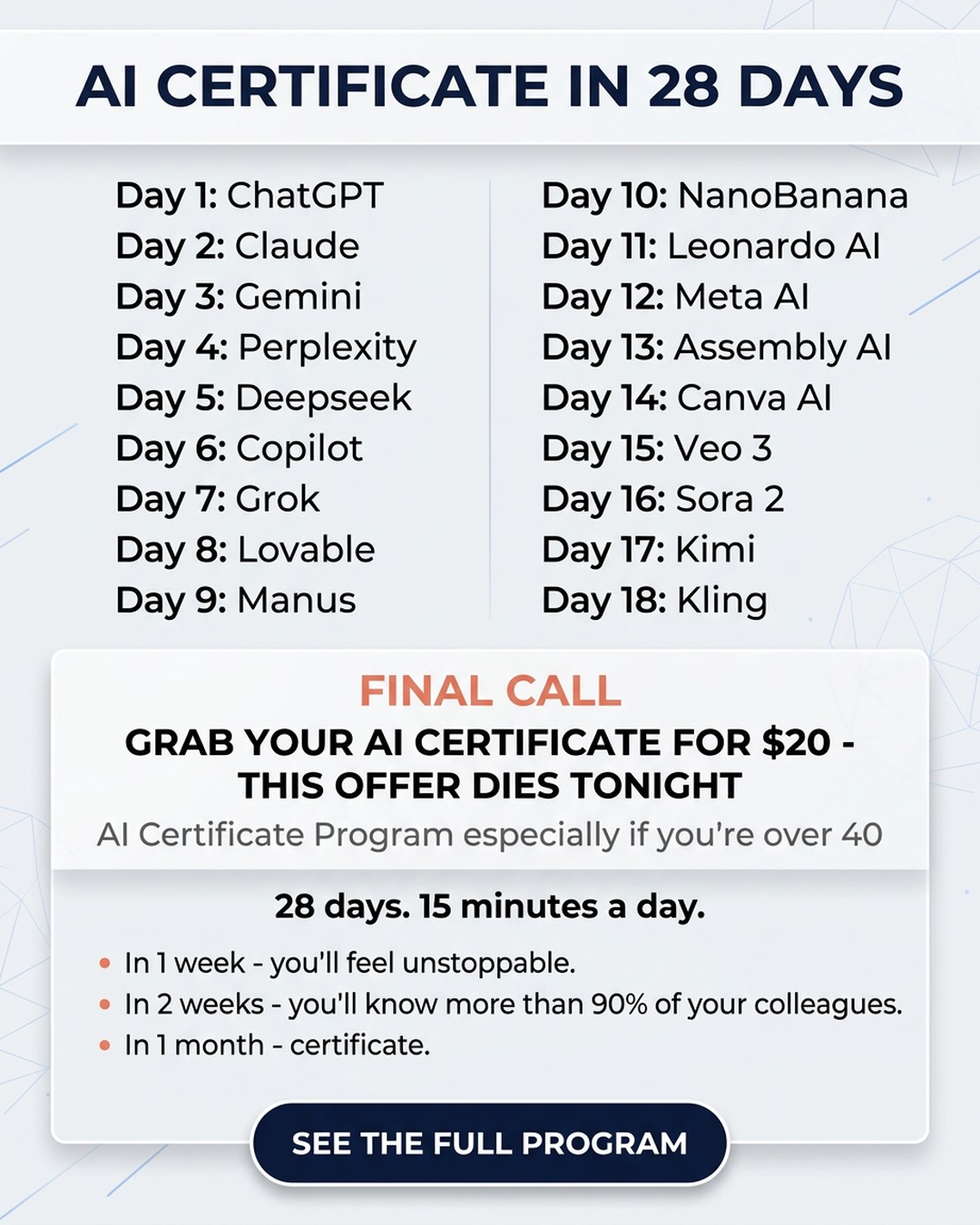Choose the Day 4: Perplexity item

[267, 348]
